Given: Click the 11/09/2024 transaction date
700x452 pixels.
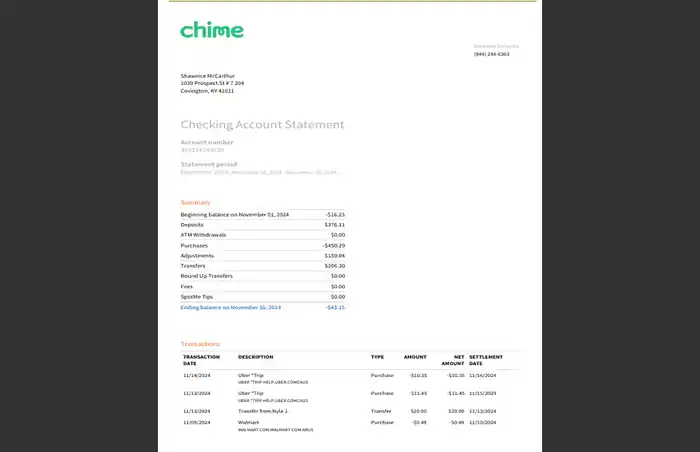Looking at the screenshot, I should [x=196, y=423].
